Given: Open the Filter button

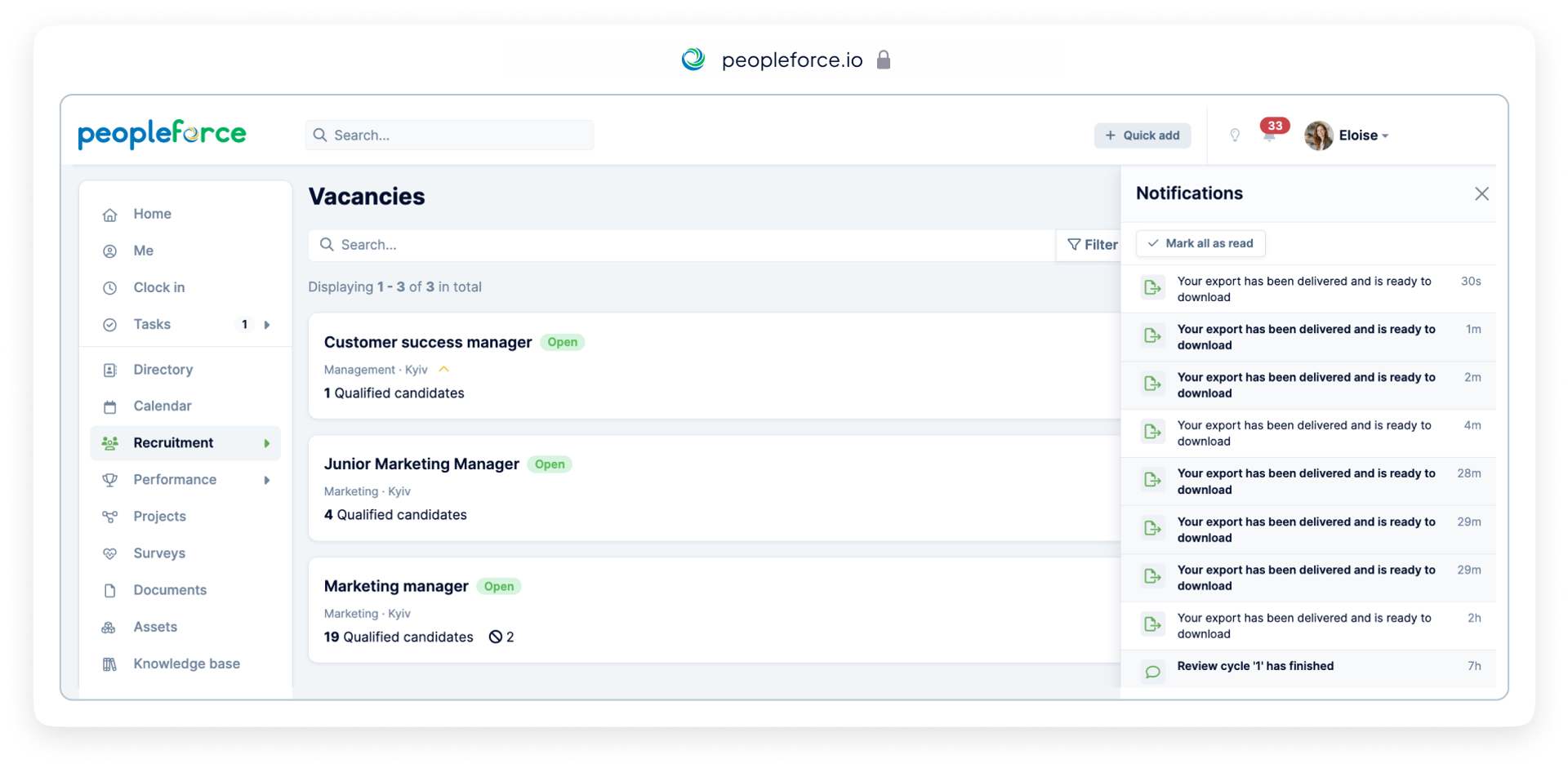Looking at the screenshot, I should [1091, 245].
